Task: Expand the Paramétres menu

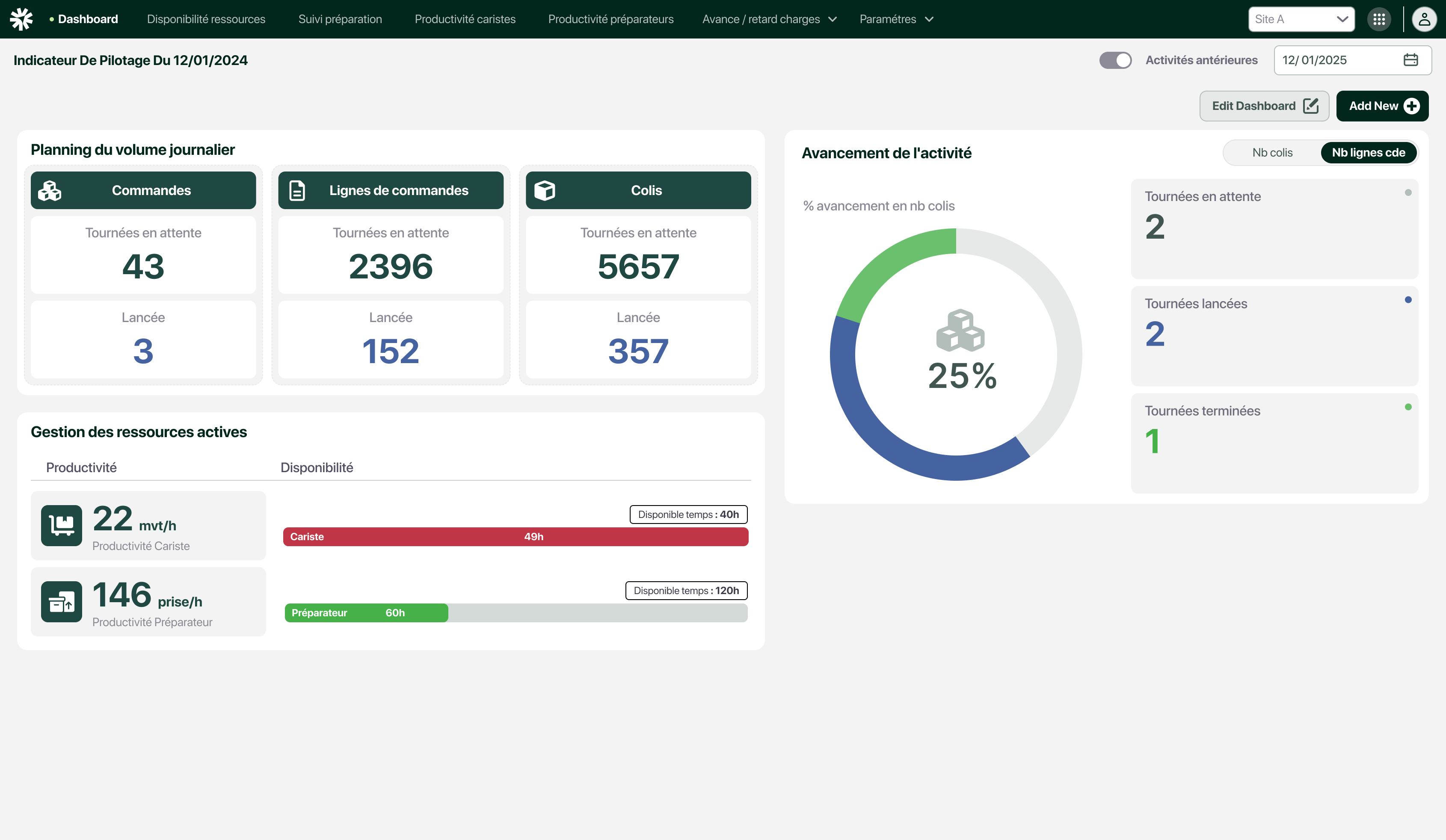Action: [896, 19]
